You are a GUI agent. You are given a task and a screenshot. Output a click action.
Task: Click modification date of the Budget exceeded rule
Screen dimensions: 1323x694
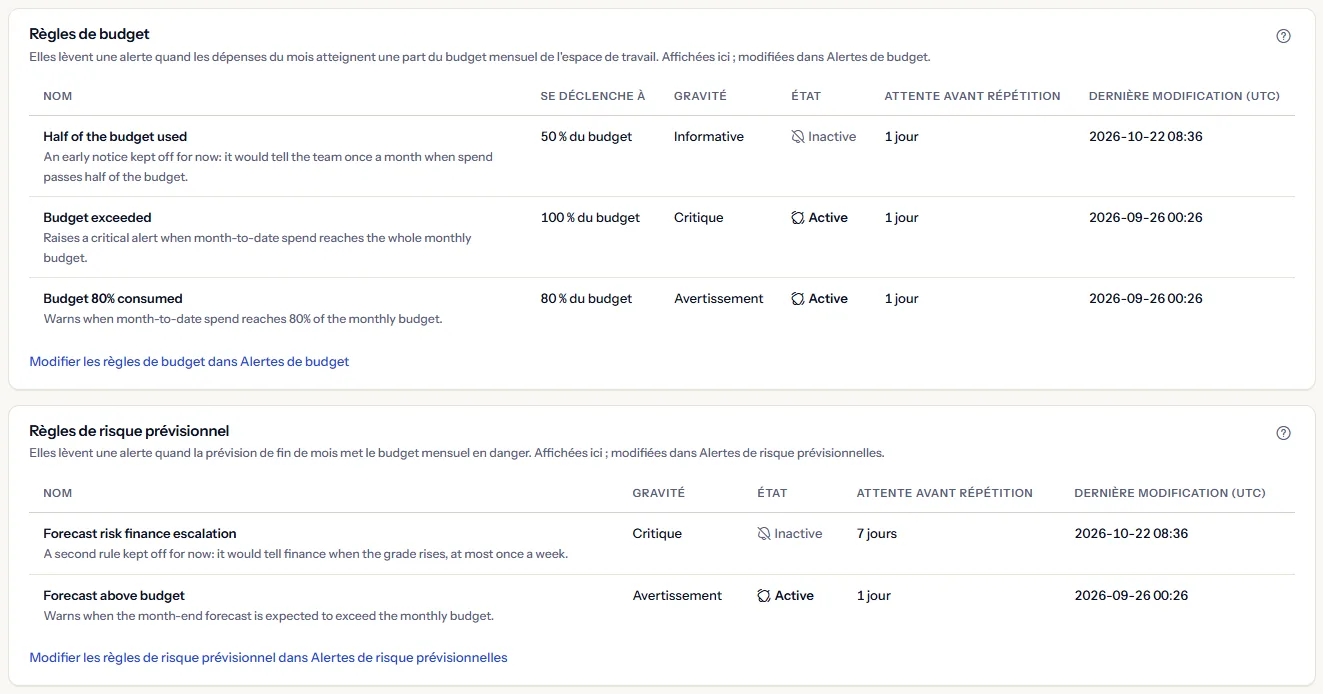coord(1146,218)
